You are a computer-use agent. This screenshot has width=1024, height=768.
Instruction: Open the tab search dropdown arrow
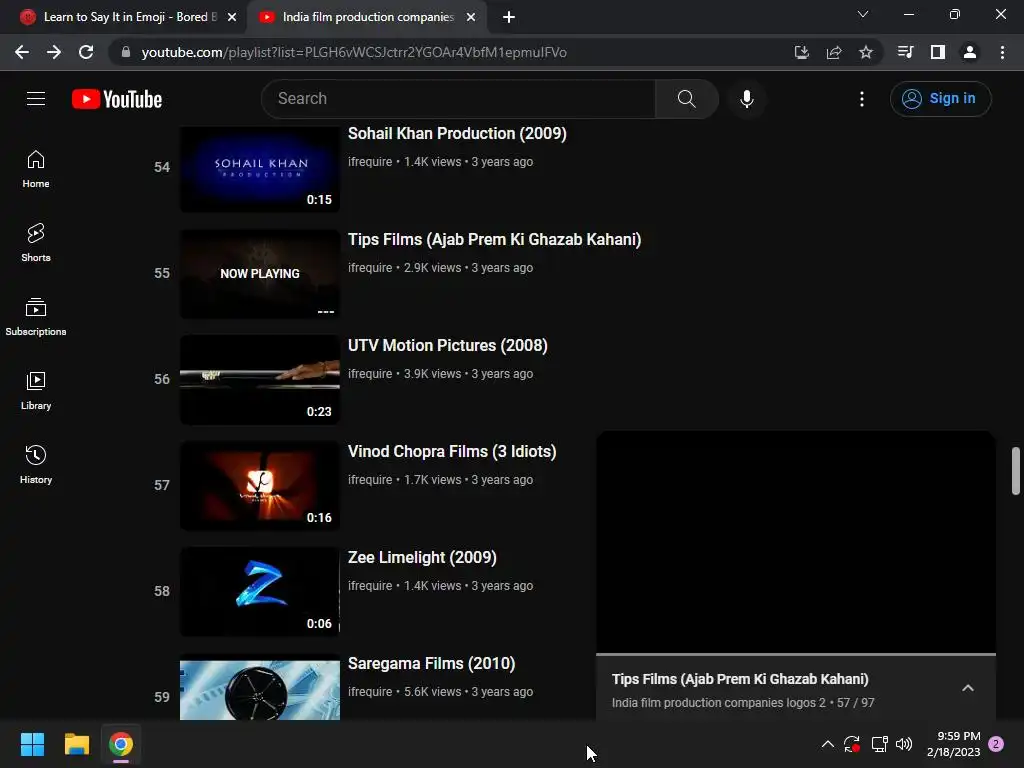coord(863,14)
